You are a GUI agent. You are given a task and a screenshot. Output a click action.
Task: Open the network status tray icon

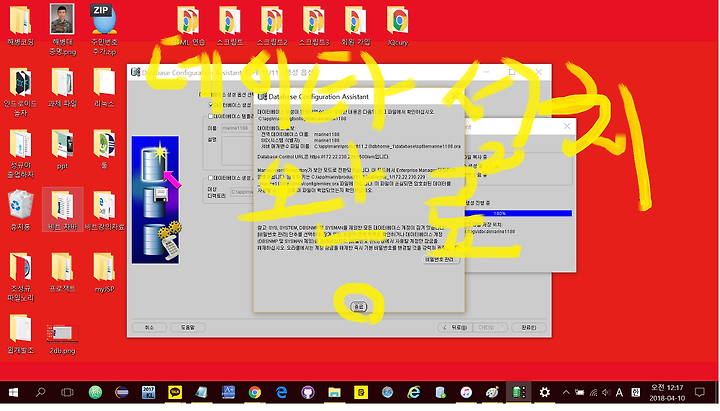click(593, 393)
